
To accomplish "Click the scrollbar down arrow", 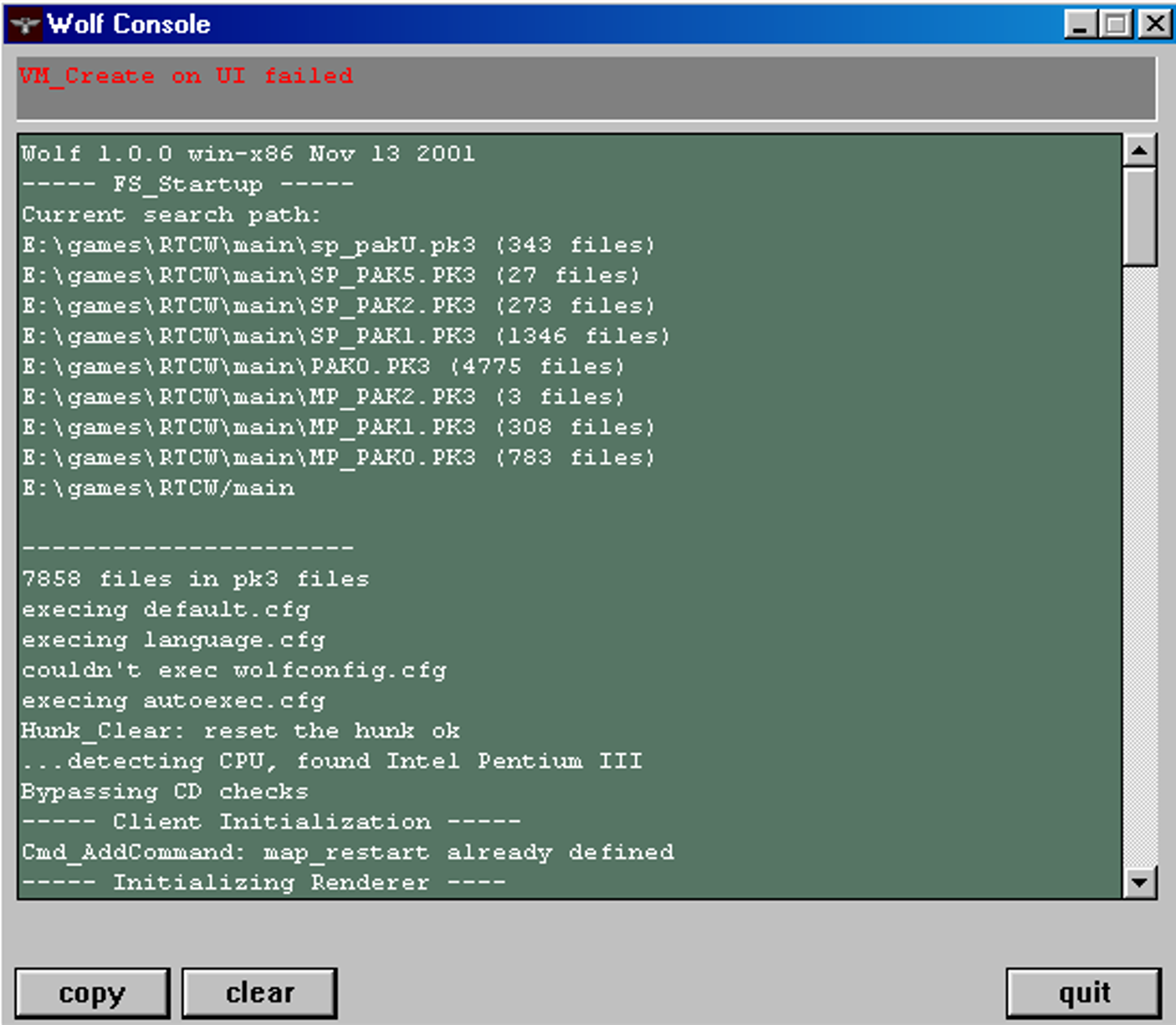I will click(x=1139, y=882).
